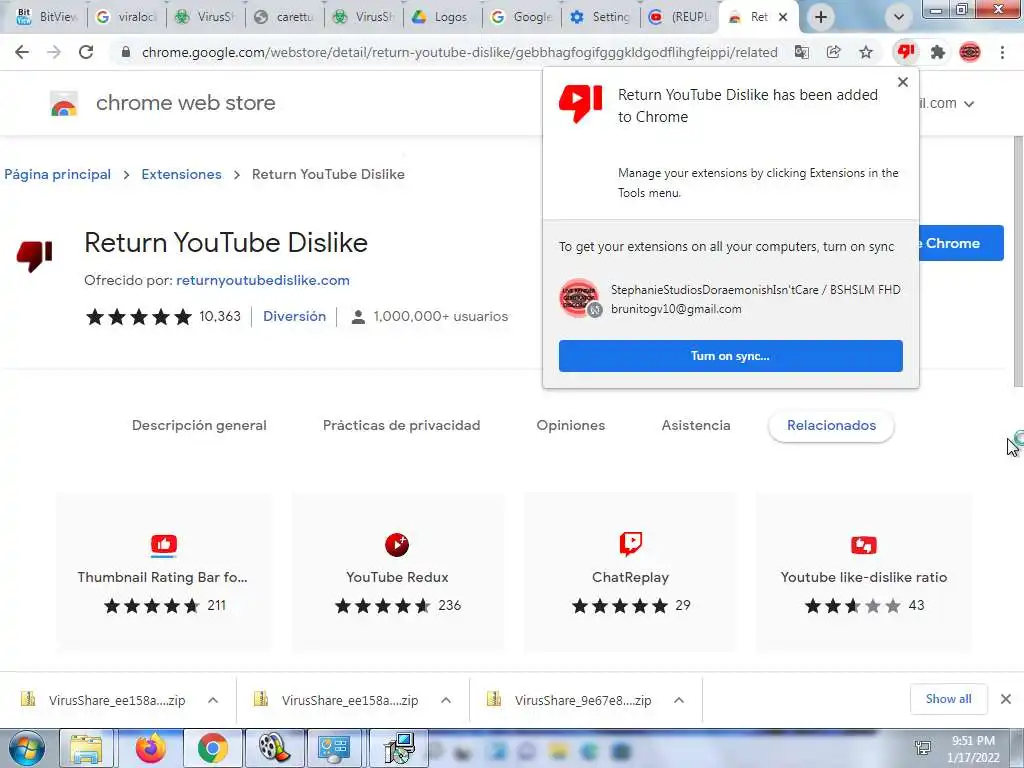Click Show all downloads button

click(948, 699)
